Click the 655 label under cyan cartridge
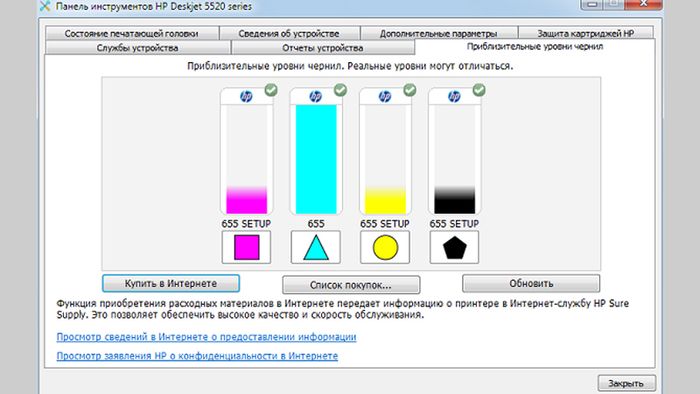Viewport: 700px width, 394px height. tap(316, 224)
